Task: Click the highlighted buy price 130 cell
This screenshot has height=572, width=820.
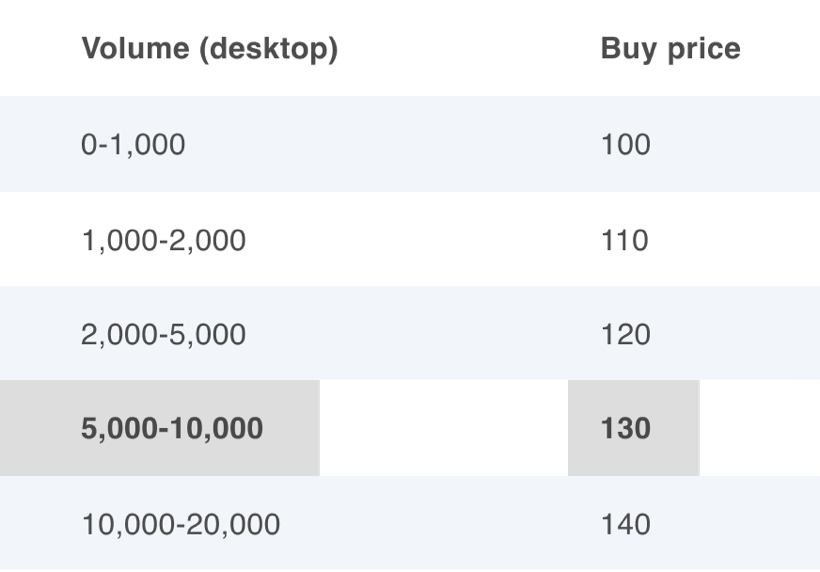Action: (634, 428)
